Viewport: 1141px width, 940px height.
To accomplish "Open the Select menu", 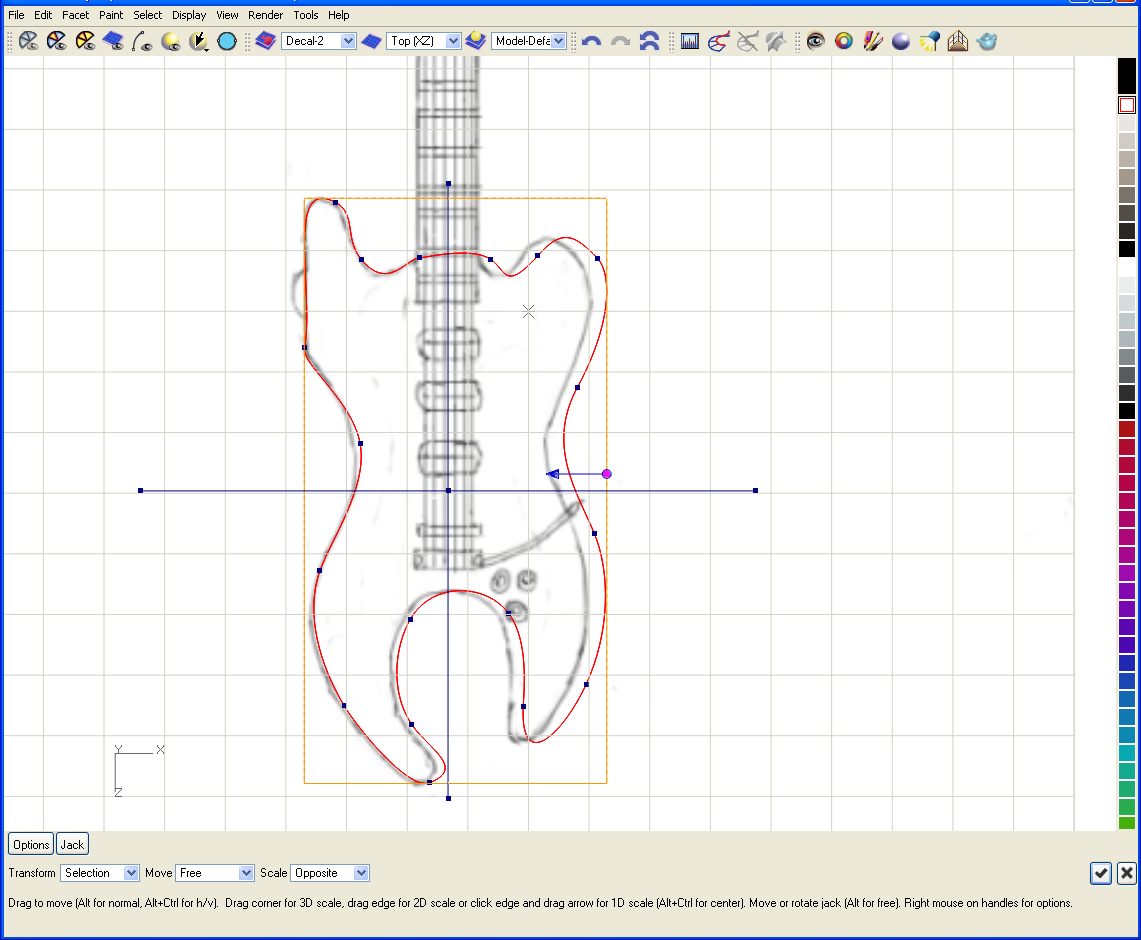I will pyautogui.click(x=147, y=15).
